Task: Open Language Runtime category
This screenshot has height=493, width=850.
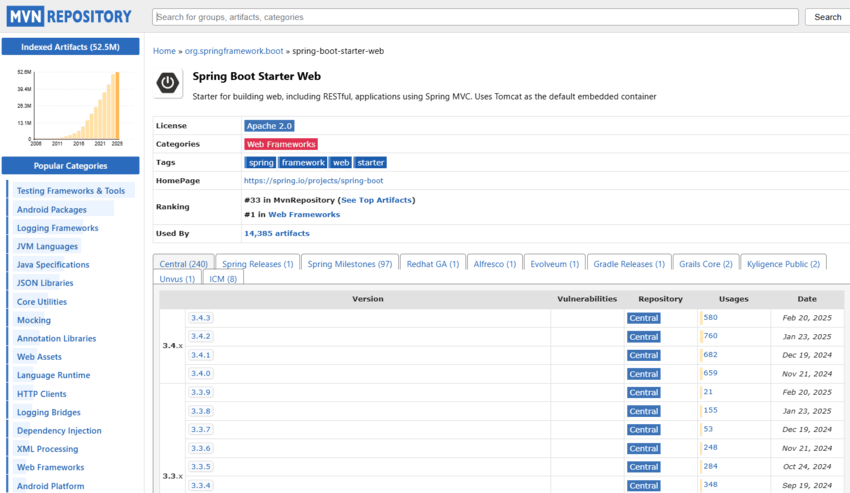Action: tap(53, 375)
